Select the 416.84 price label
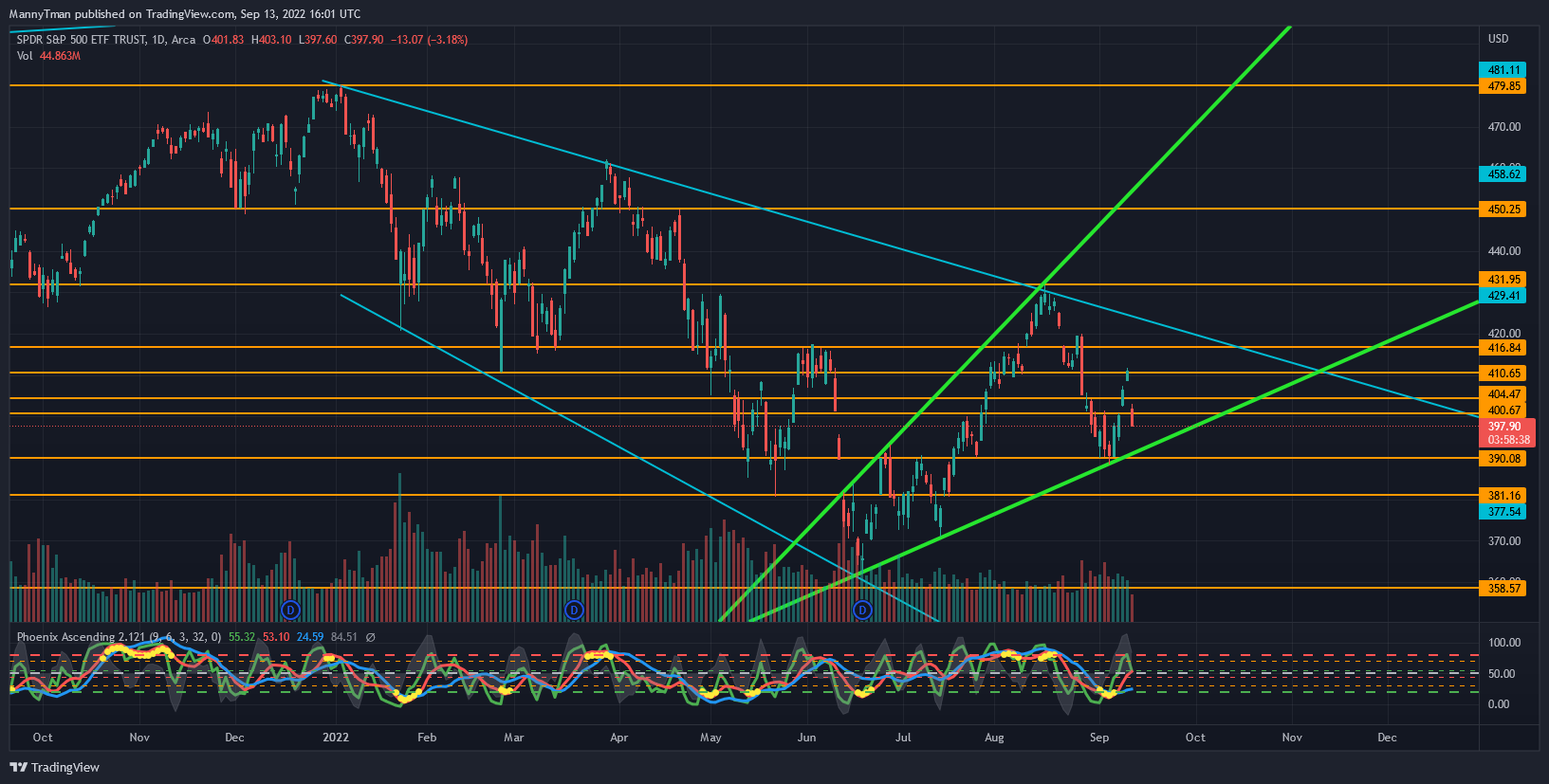The image size is (1549, 784). coord(1503,348)
